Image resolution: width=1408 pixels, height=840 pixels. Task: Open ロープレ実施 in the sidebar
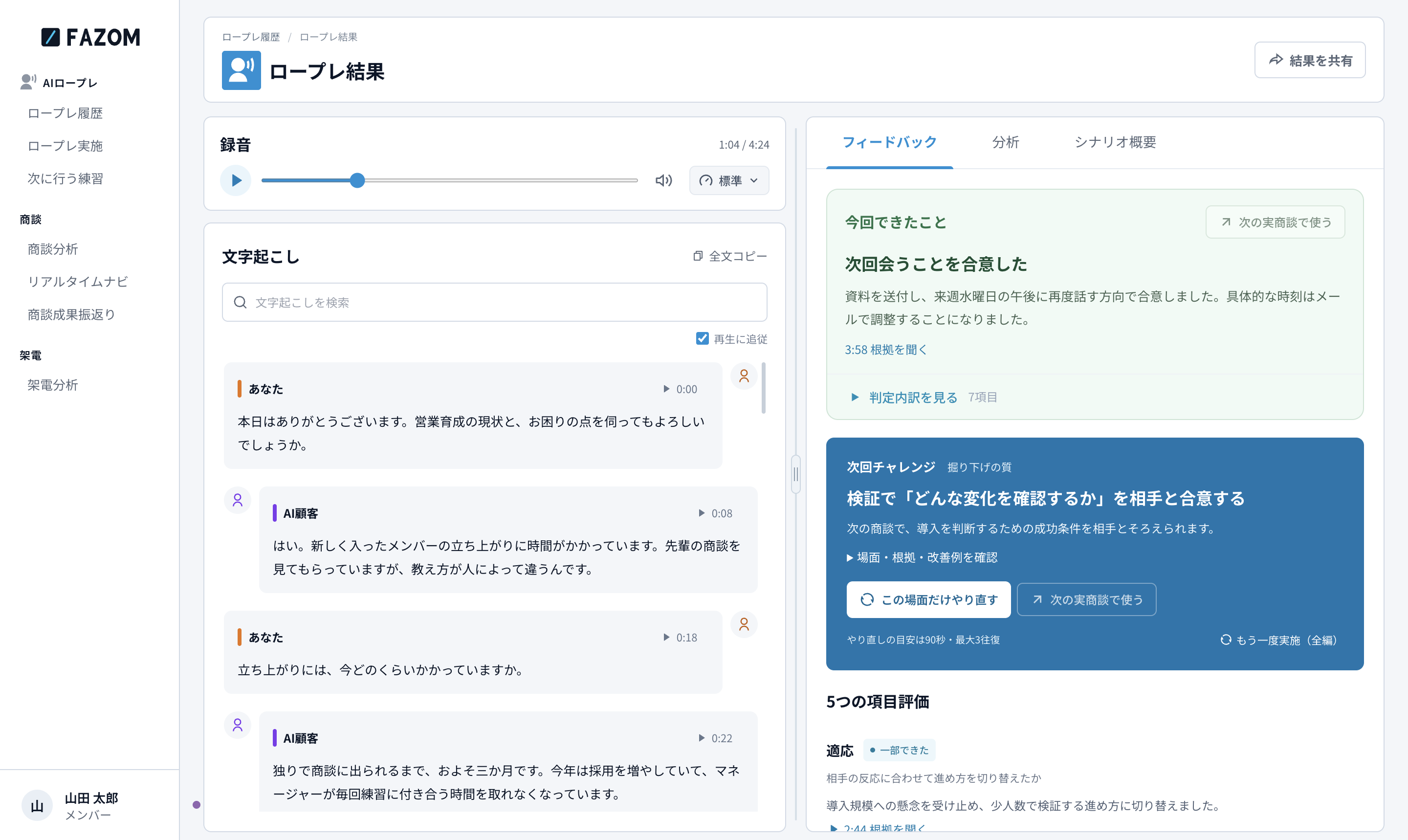coord(65,146)
